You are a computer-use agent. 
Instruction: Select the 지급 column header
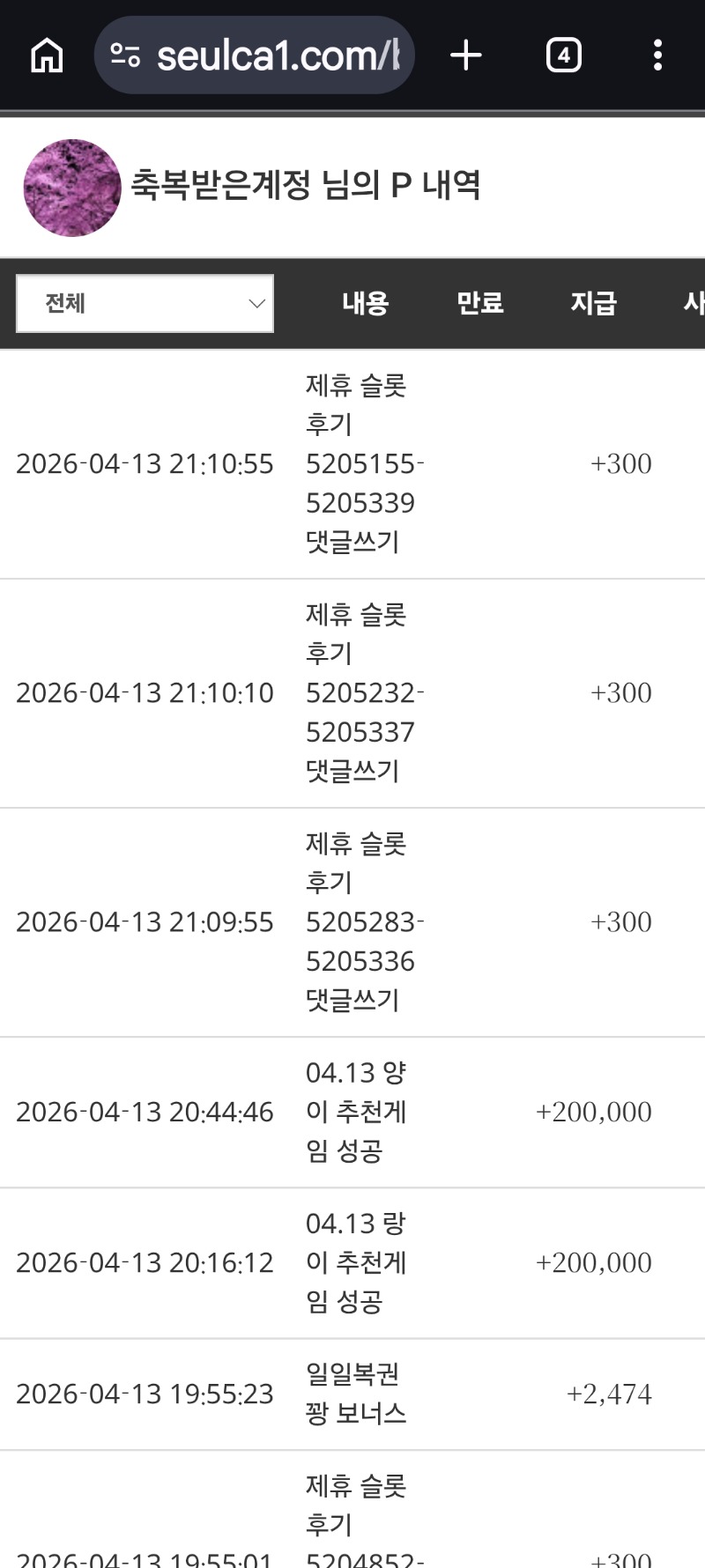coord(593,304)
